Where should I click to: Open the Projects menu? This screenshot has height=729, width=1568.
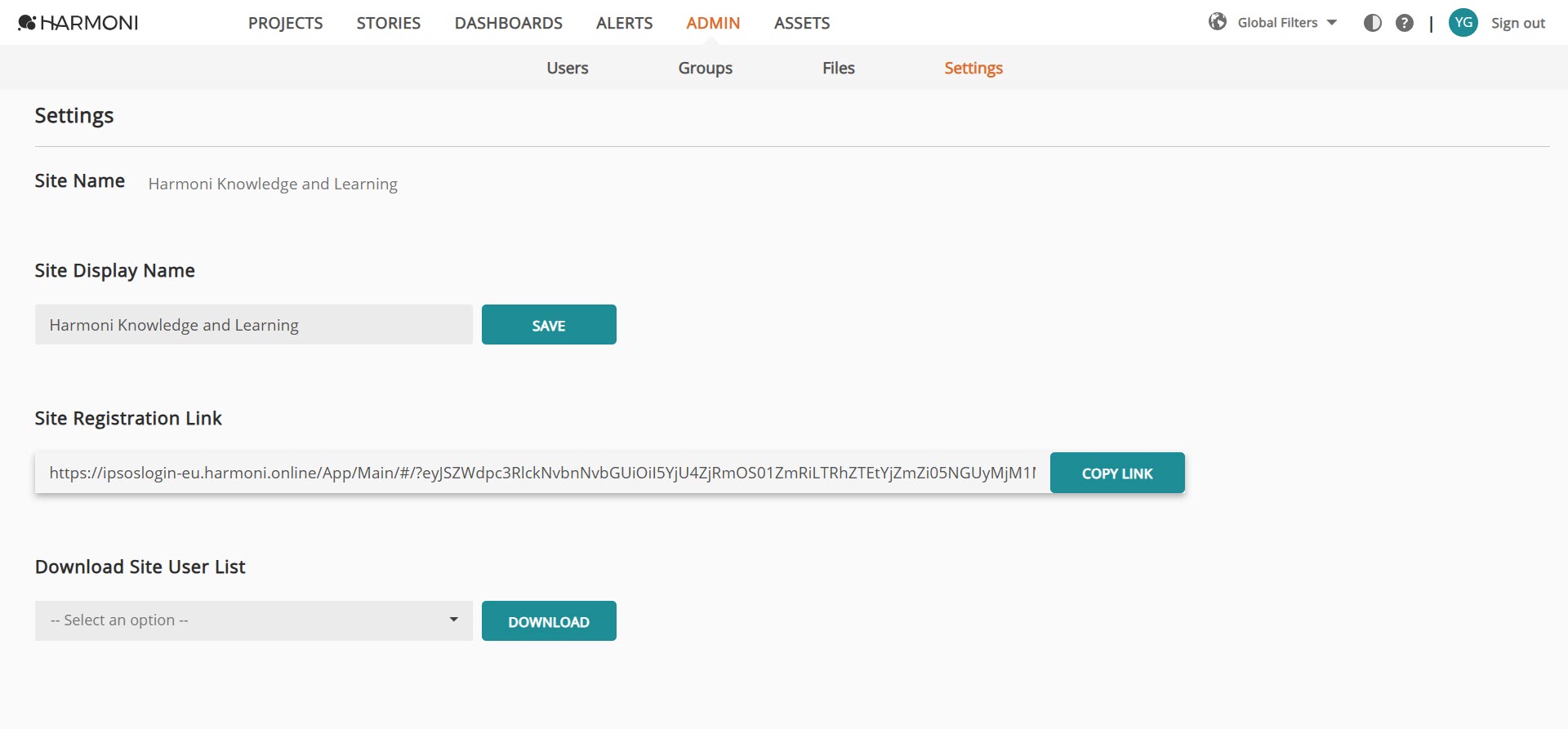click(x=286, y=23)
